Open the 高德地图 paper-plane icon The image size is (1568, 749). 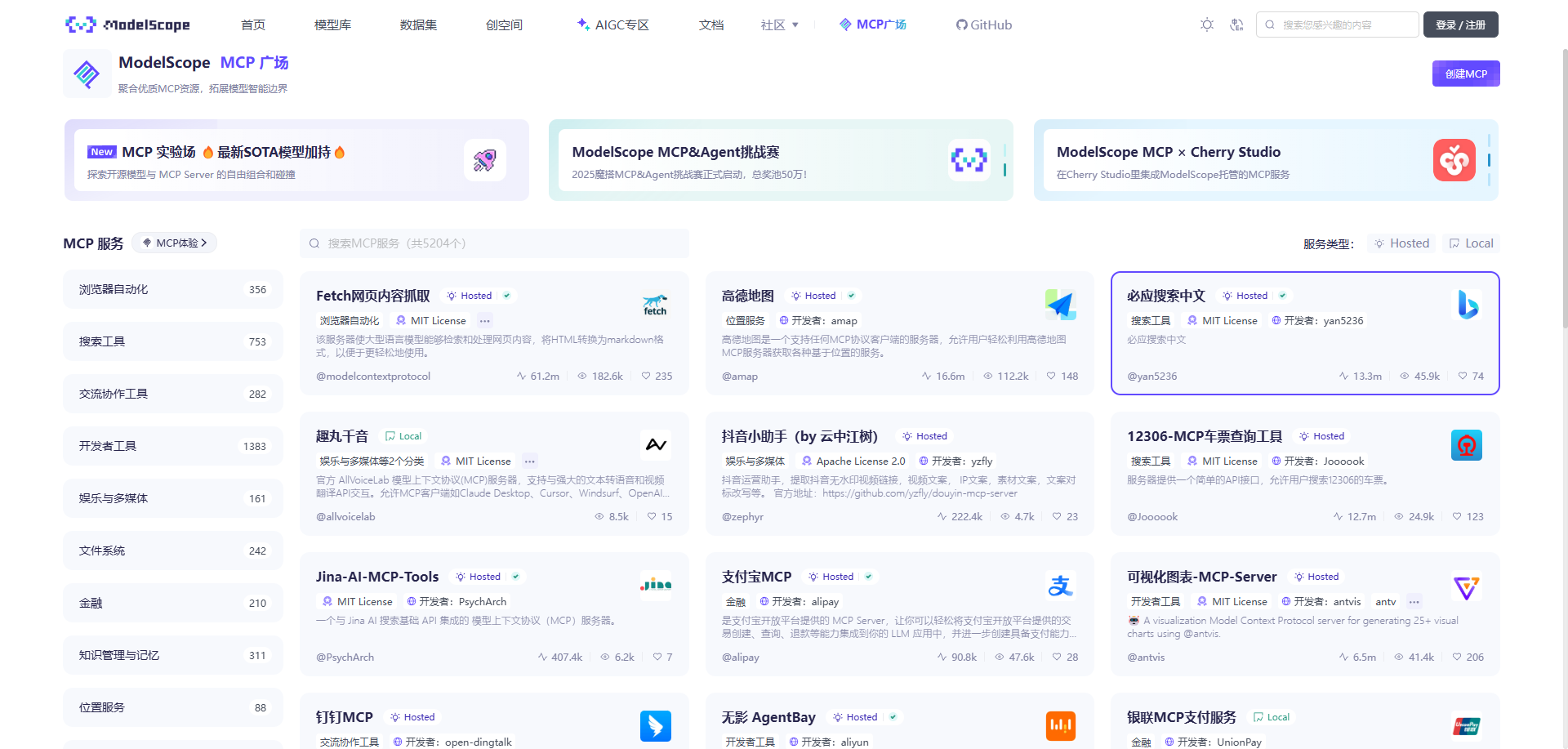(x=1060, y=305)
